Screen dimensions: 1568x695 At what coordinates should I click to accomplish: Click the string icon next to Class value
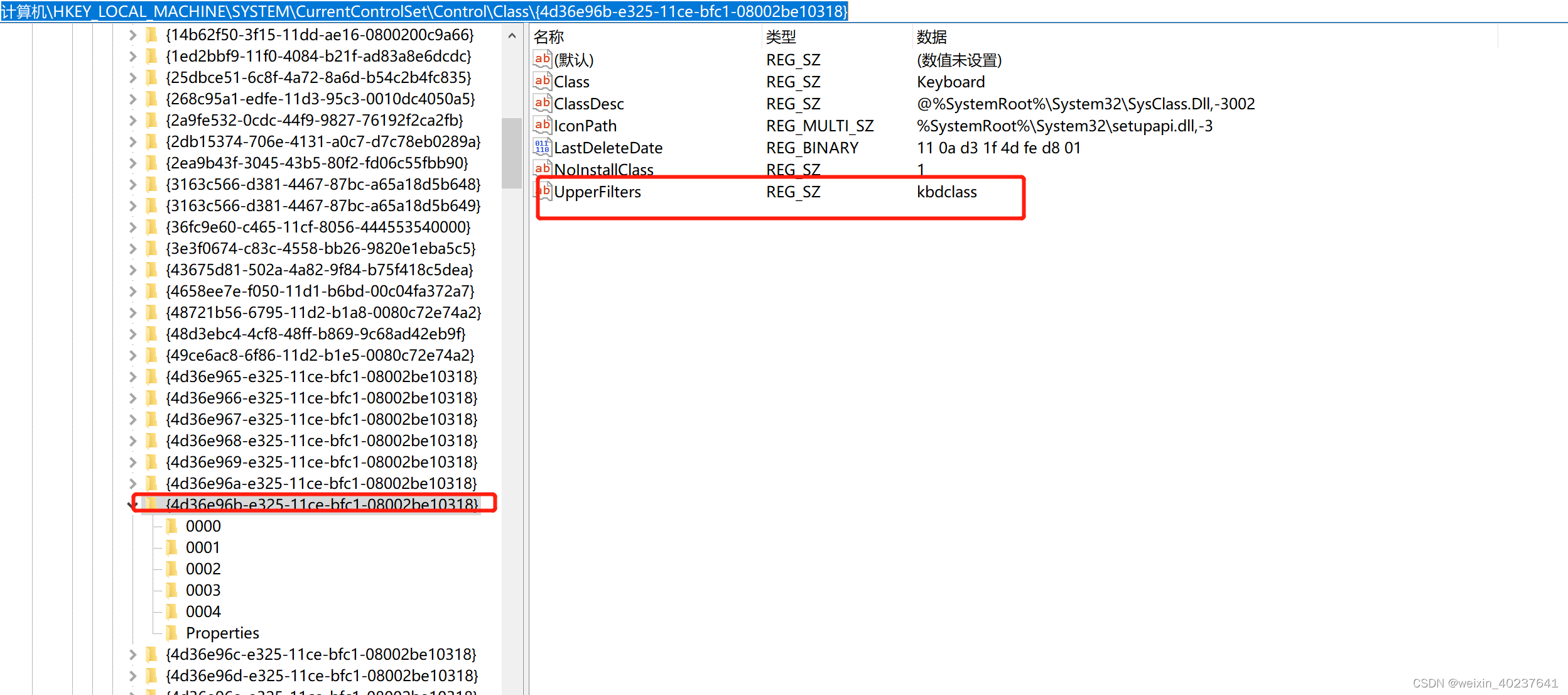[542, 81]
